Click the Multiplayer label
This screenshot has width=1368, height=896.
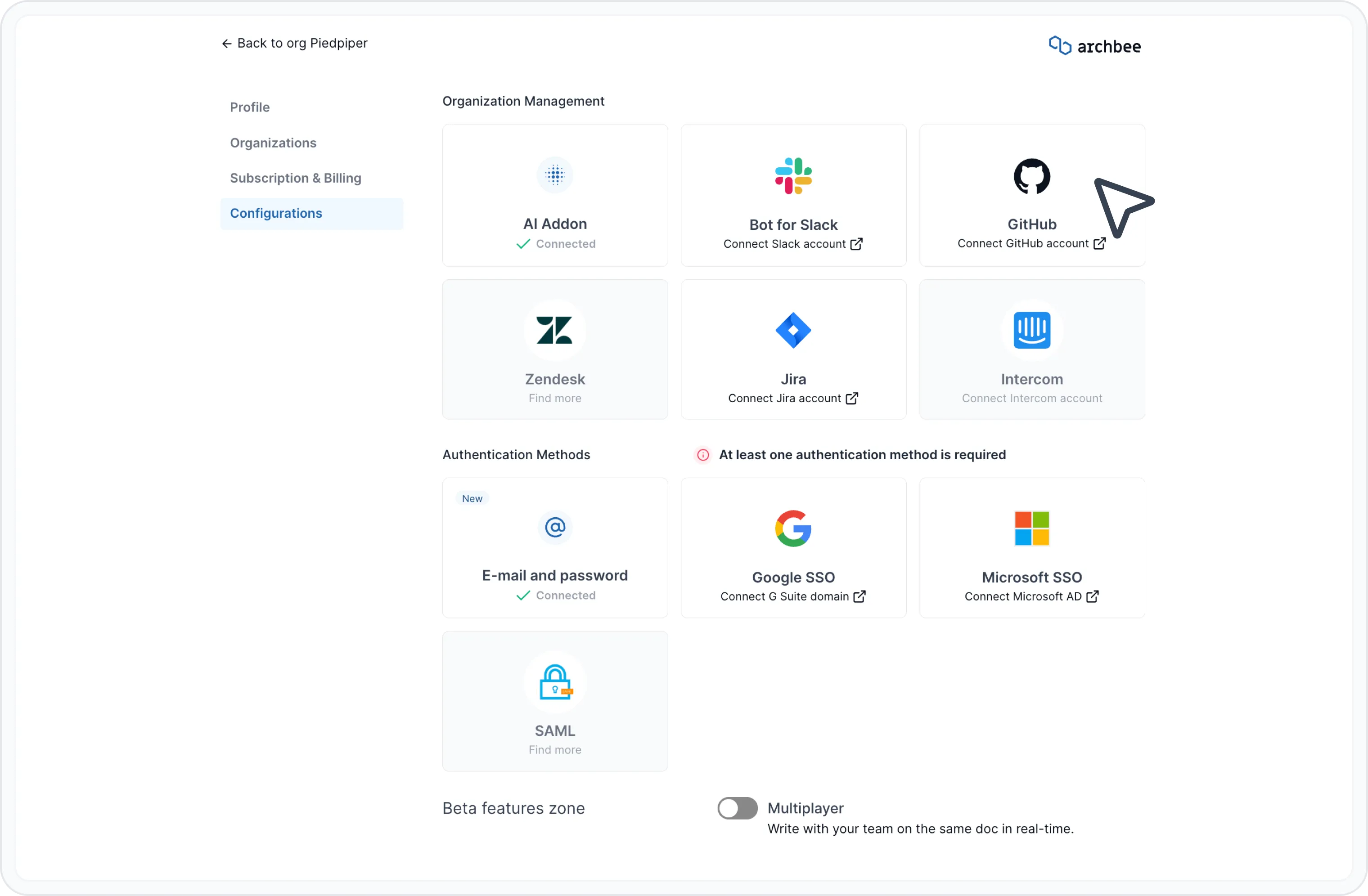click(x=805, y=808)
